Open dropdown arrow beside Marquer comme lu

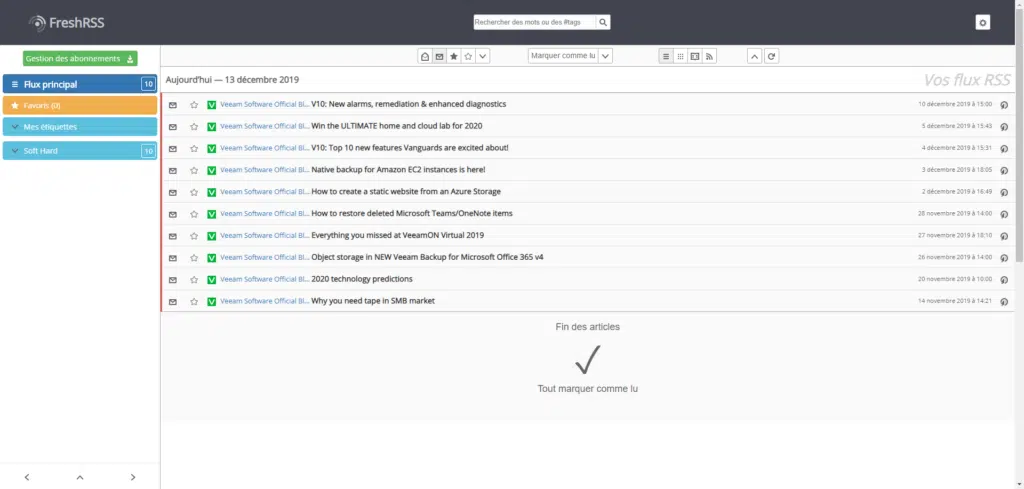tap(605, 57)
